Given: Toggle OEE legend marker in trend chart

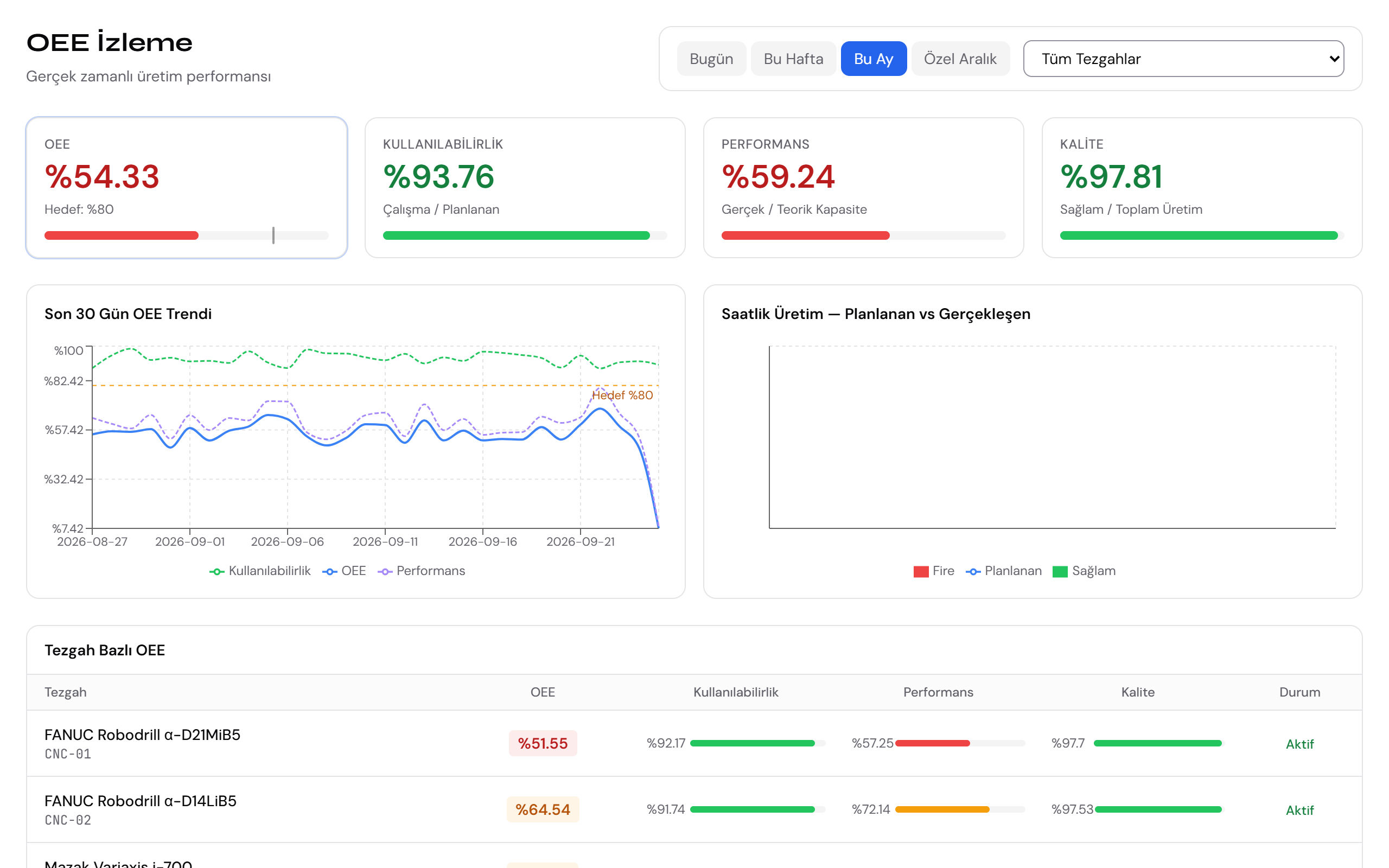Looking at the screenshot, I should (x=329, y=571).
